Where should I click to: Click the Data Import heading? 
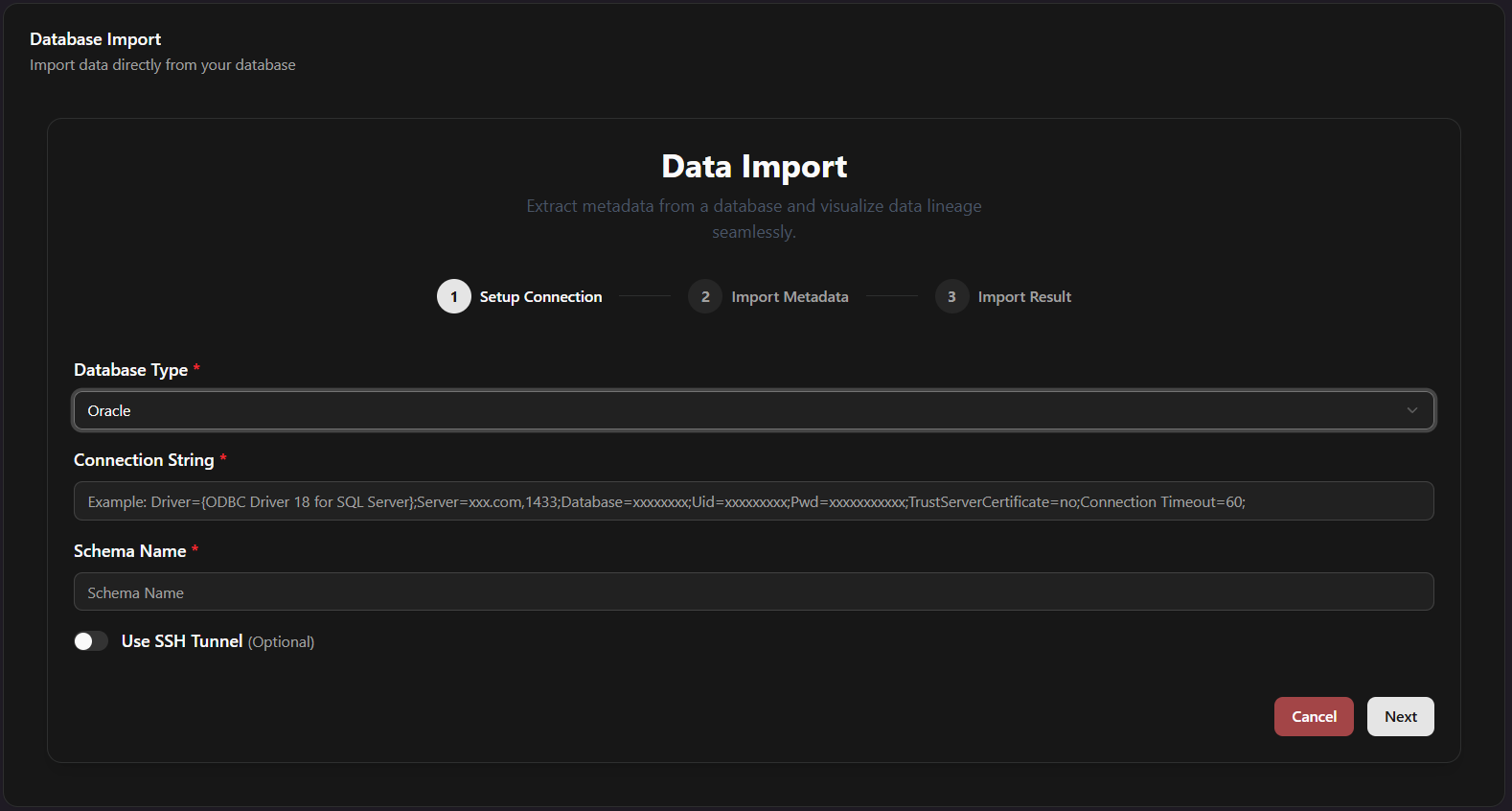coord(754,167)
